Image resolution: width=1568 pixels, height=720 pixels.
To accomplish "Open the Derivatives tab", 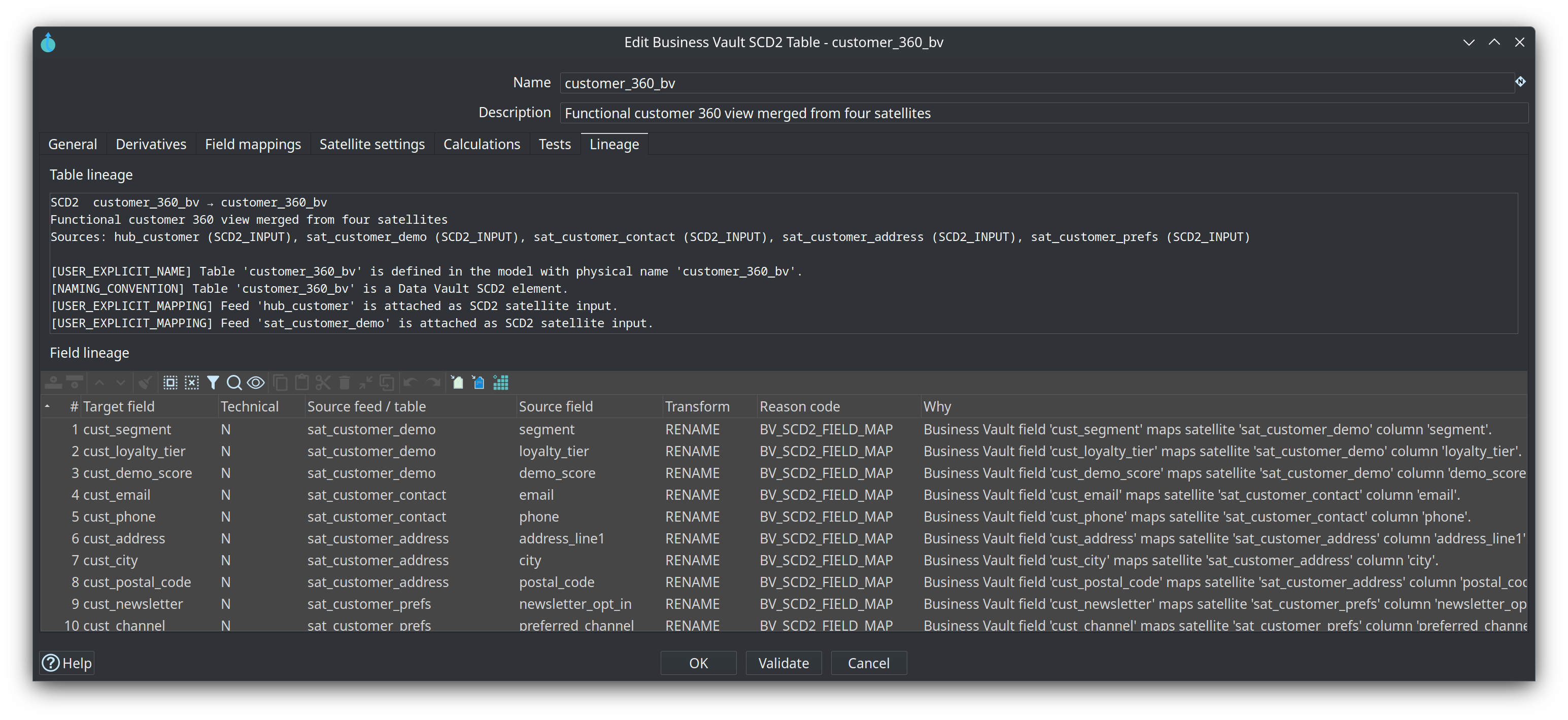I will (x=151, y=144).
